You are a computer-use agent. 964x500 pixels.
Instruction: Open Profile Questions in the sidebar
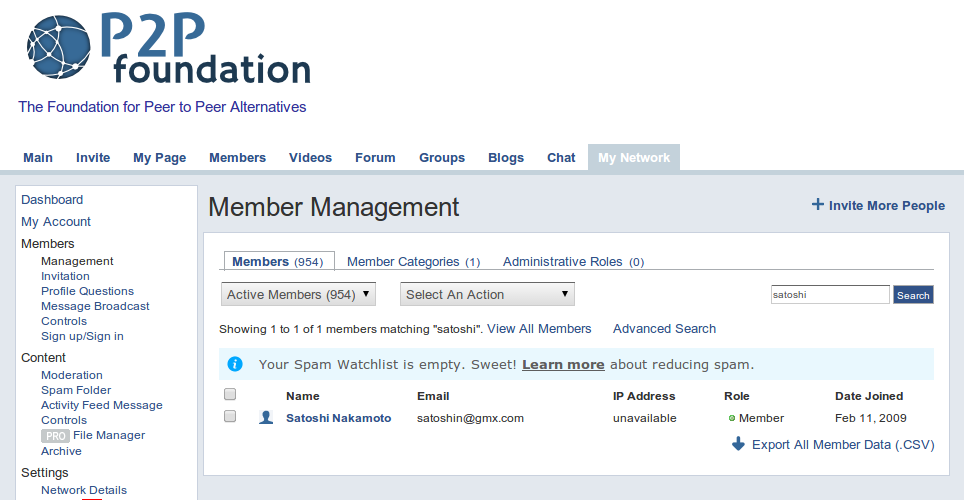coord(87,291)
